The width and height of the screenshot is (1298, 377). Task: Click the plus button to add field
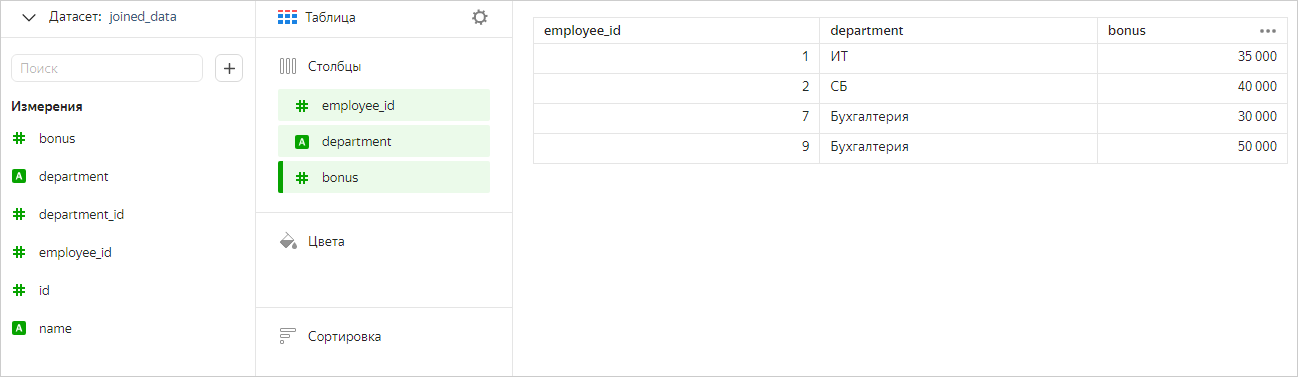229,68
